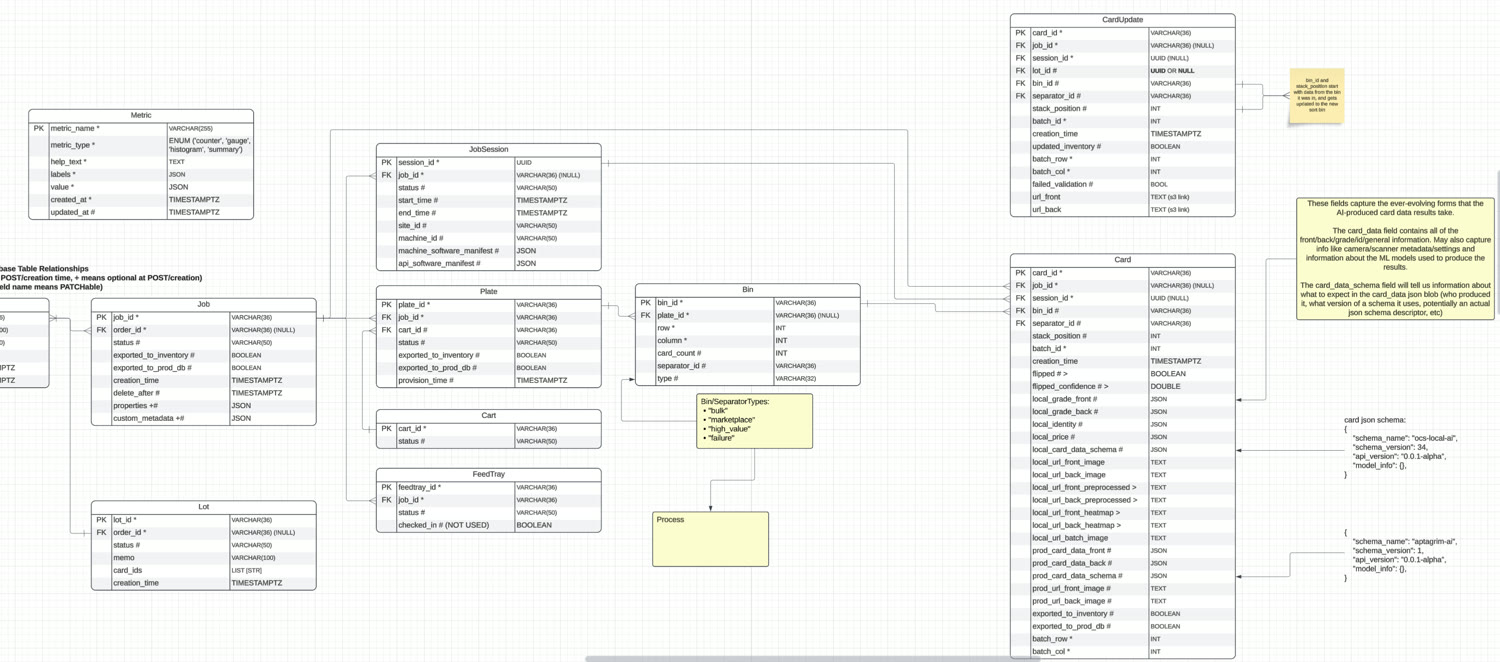Select the Bin table title
Screen dimensions: 1500x662
coord(748,290)
